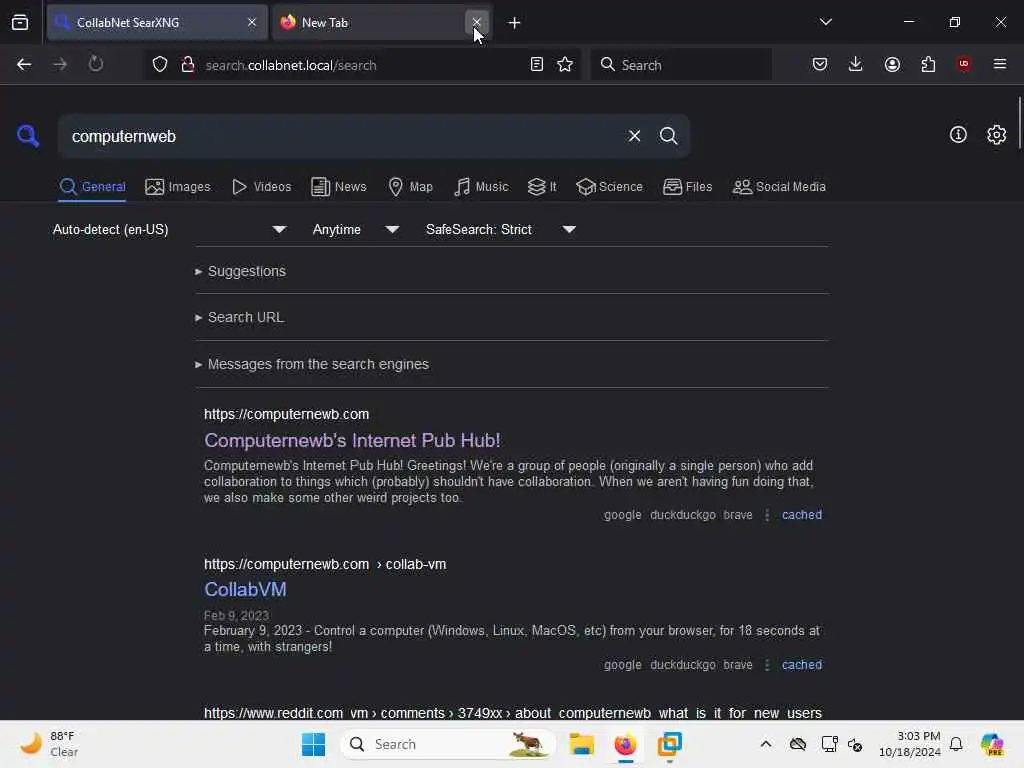Screen dimensions: 1024x768
Task: Click the forward navigation arrow
Action: coord(59,64)
